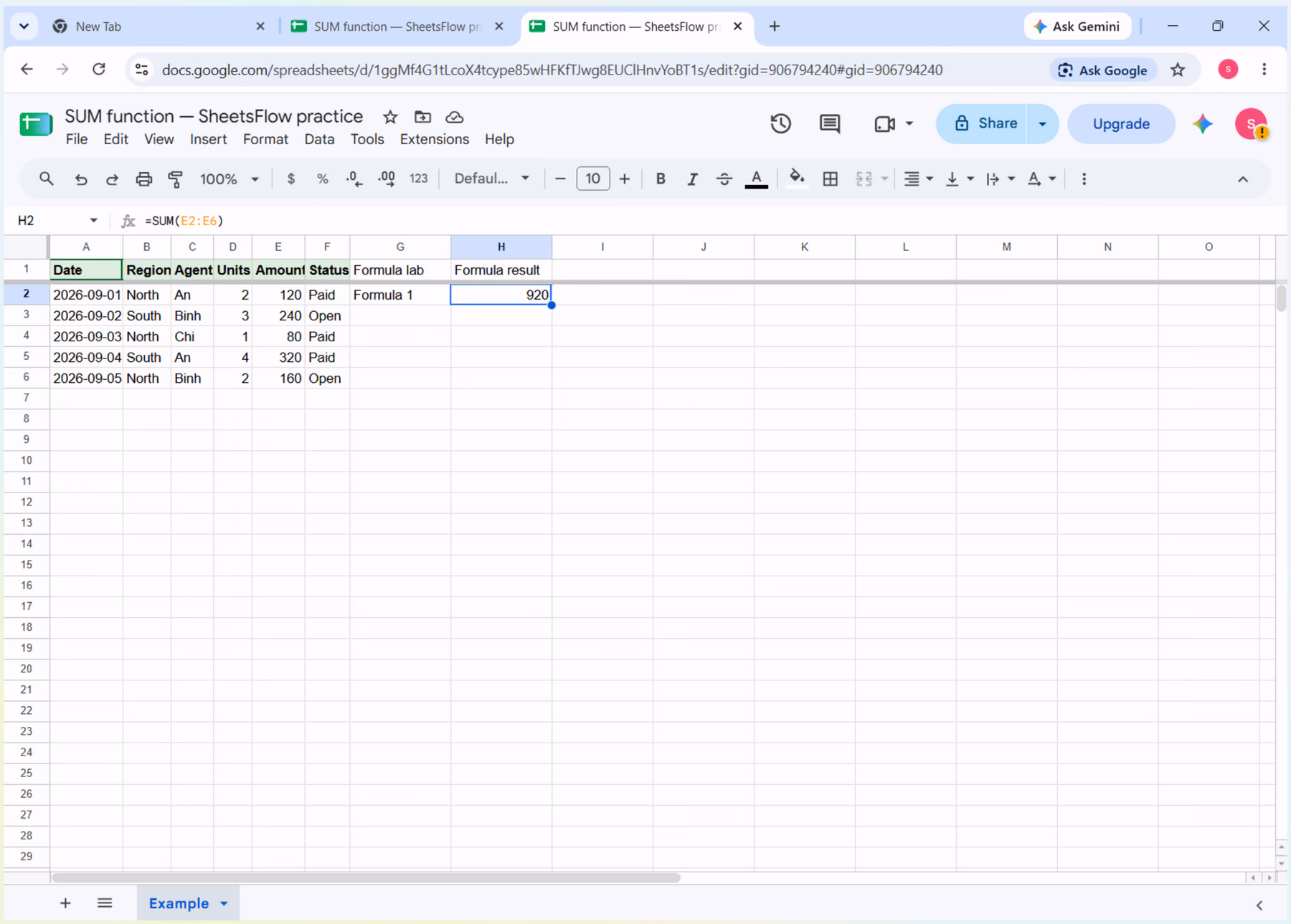Expand the Name box dropdown arrow

[93, 221]
